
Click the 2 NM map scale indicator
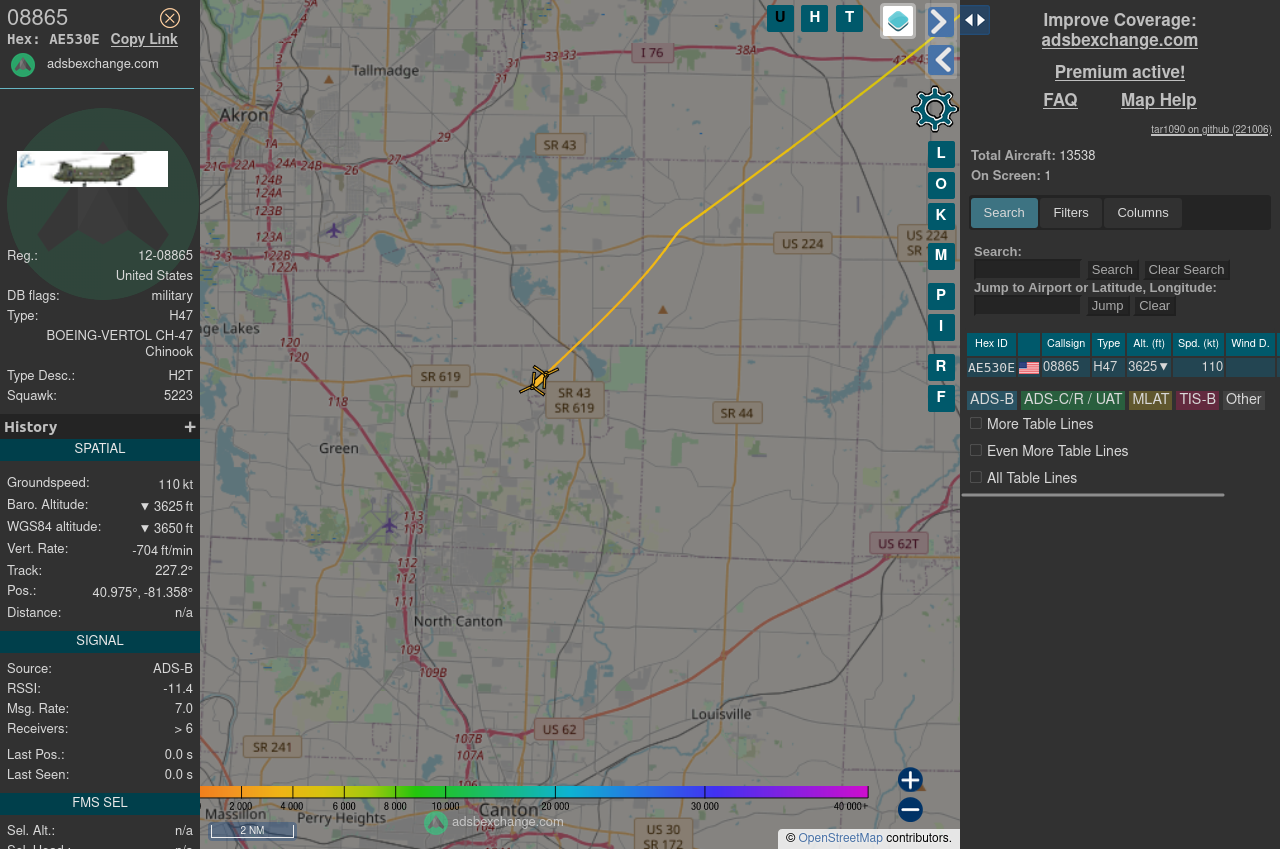coord(252,831)
